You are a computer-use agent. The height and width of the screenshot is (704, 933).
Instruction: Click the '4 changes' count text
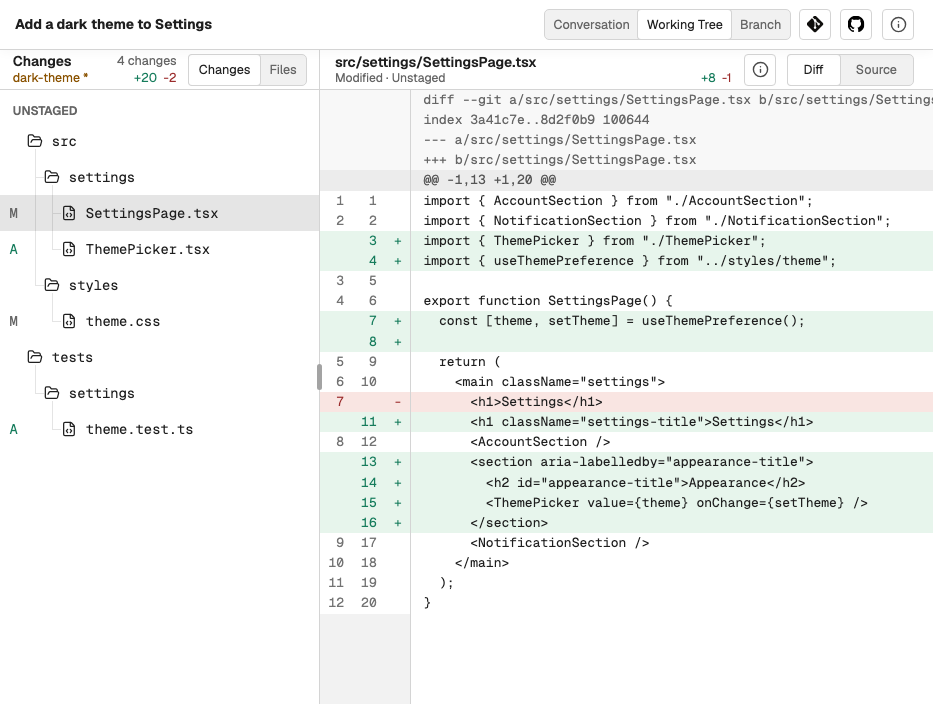146,61
